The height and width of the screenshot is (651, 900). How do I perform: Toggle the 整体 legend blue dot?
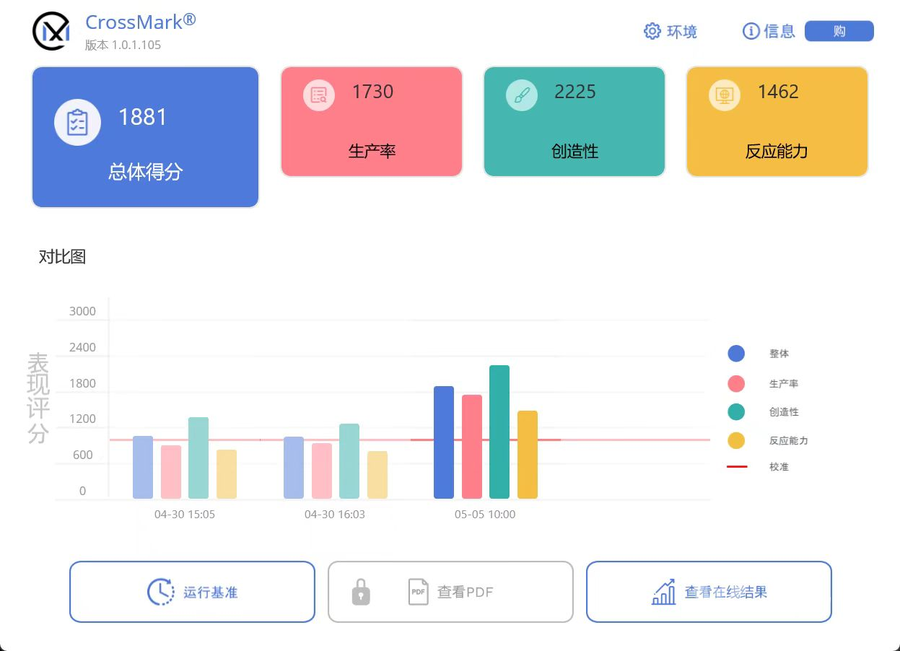tap(736, 353)
